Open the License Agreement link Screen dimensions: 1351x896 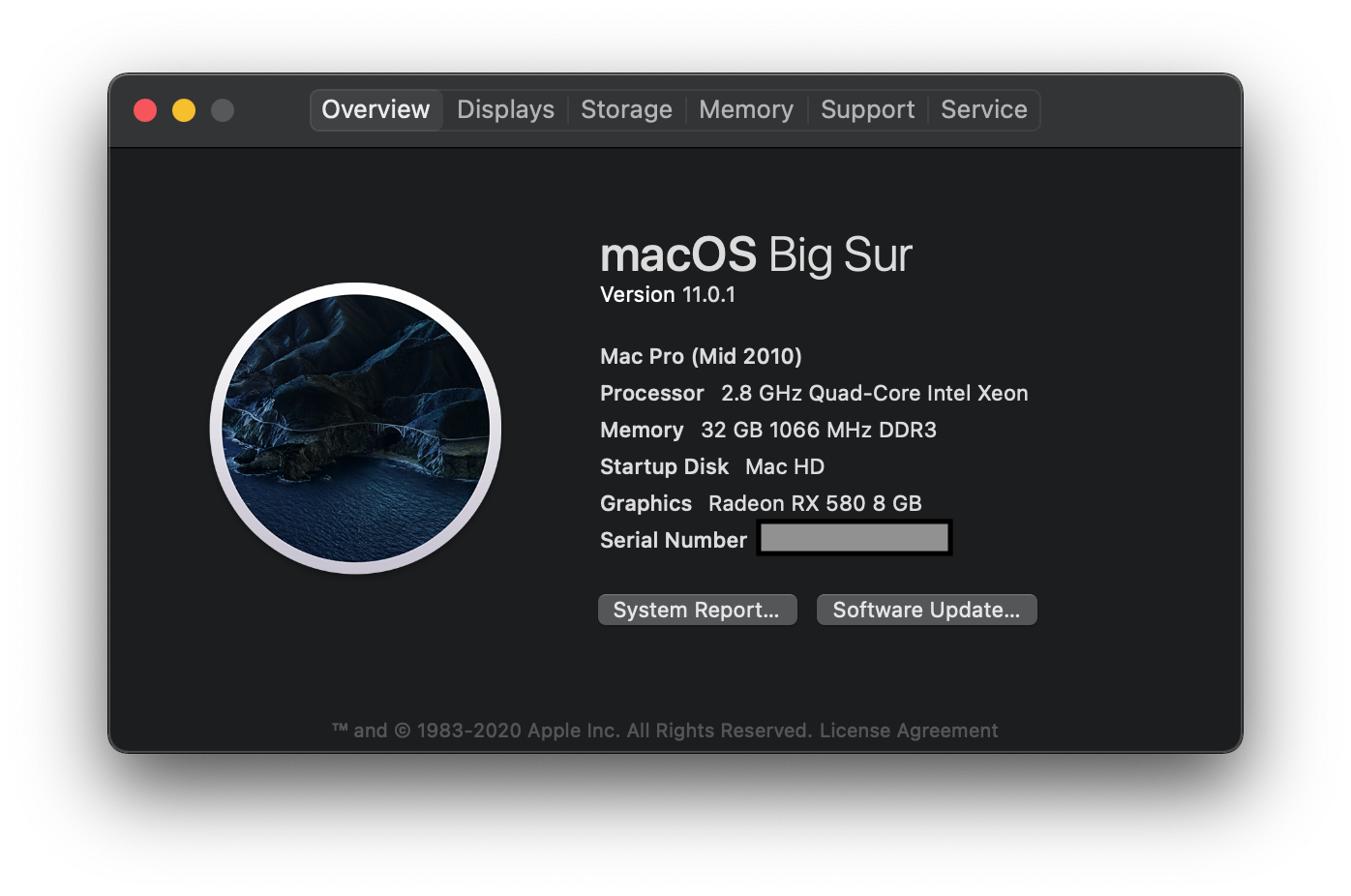pos(909,731)
